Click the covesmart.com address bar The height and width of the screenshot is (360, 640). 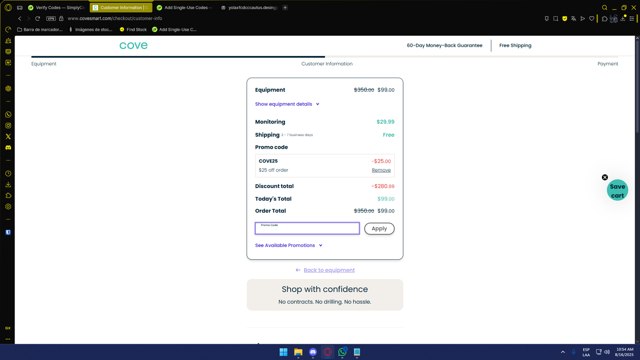tap(115, 18)
